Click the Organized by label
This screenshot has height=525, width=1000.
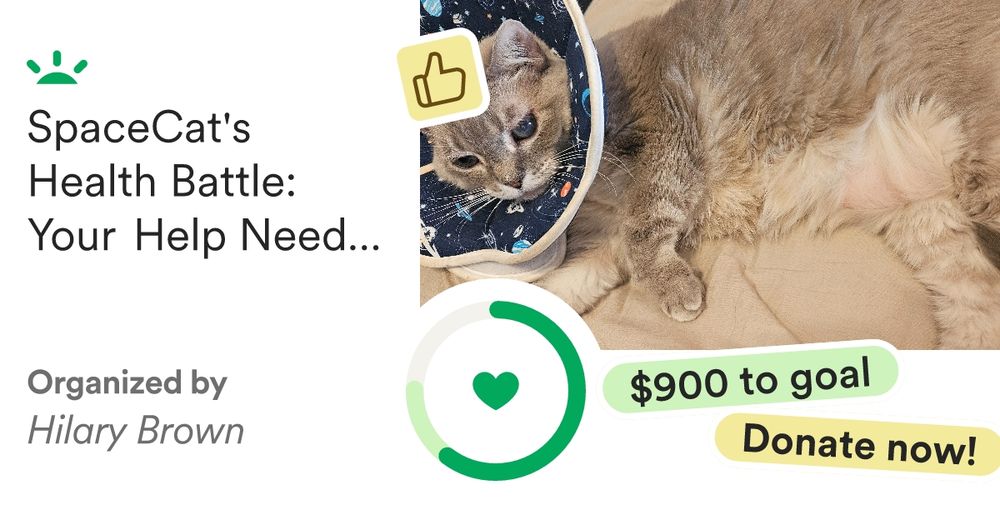[127, 383]
